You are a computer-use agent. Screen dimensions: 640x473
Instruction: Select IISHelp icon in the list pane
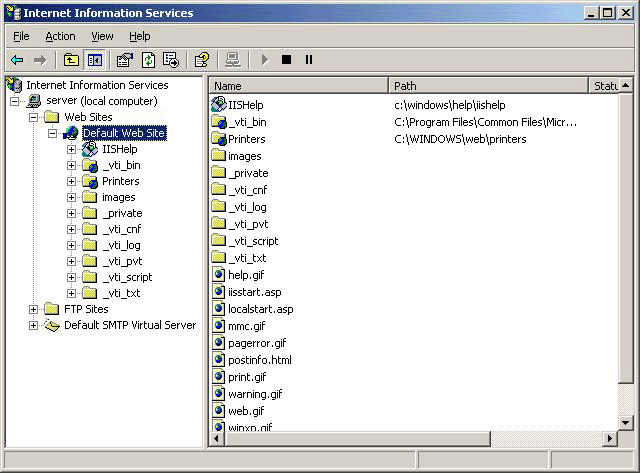219,104
